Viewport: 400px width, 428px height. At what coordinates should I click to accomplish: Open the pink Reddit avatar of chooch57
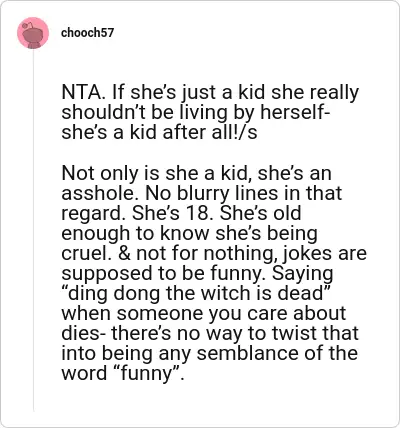(x=33, y=33)
